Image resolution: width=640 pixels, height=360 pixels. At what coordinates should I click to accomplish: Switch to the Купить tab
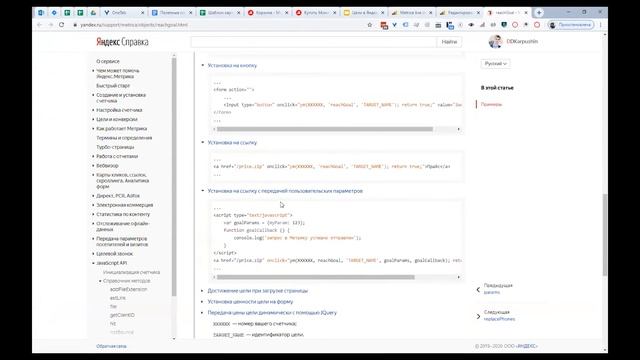(315, 13)
